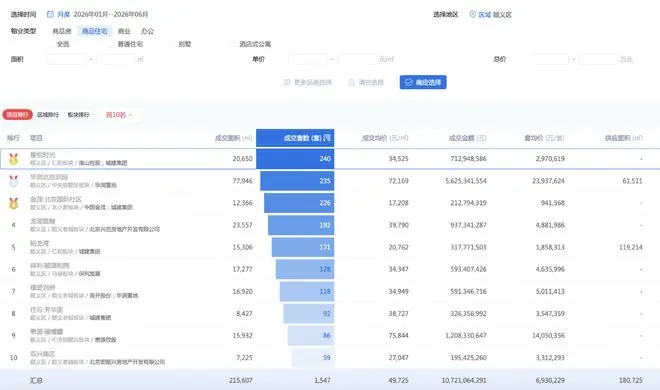Click the value 1,208,330,647

pyautogui.click(x=466, y=336)
